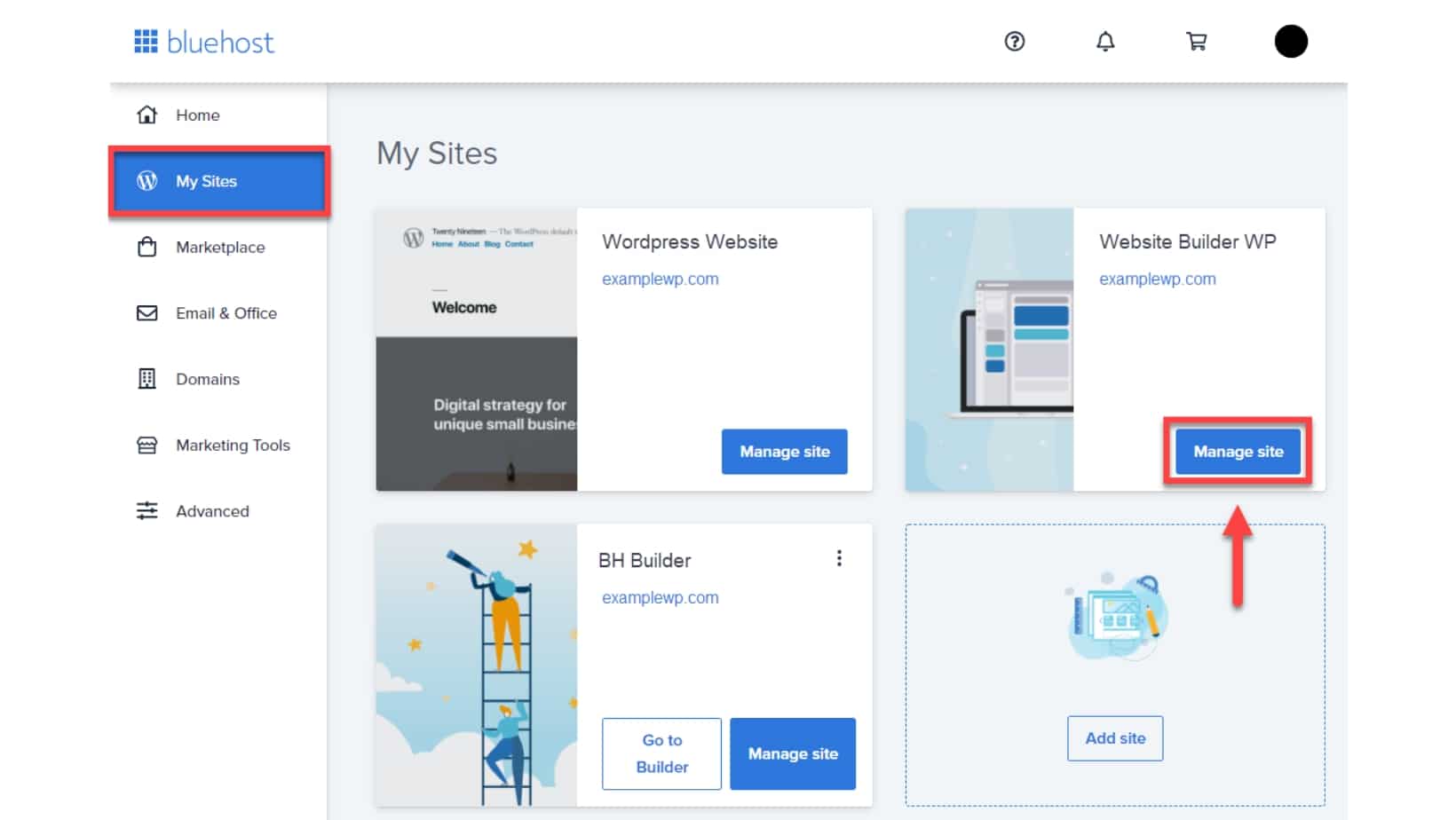Open the profile avatar menu

point(1292,41)
